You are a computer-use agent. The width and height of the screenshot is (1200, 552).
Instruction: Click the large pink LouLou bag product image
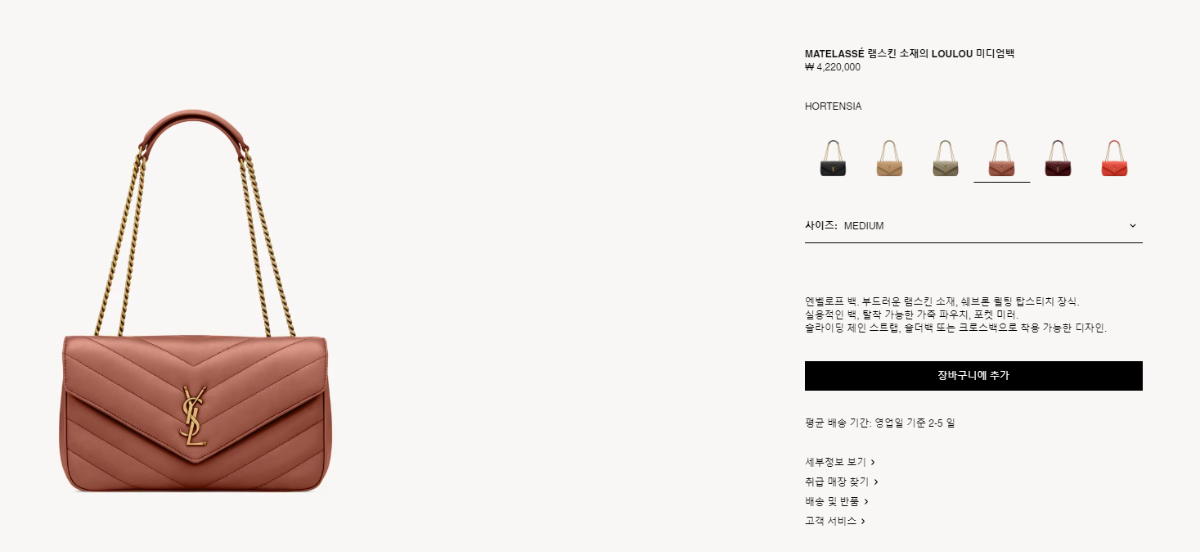(195, 300)
